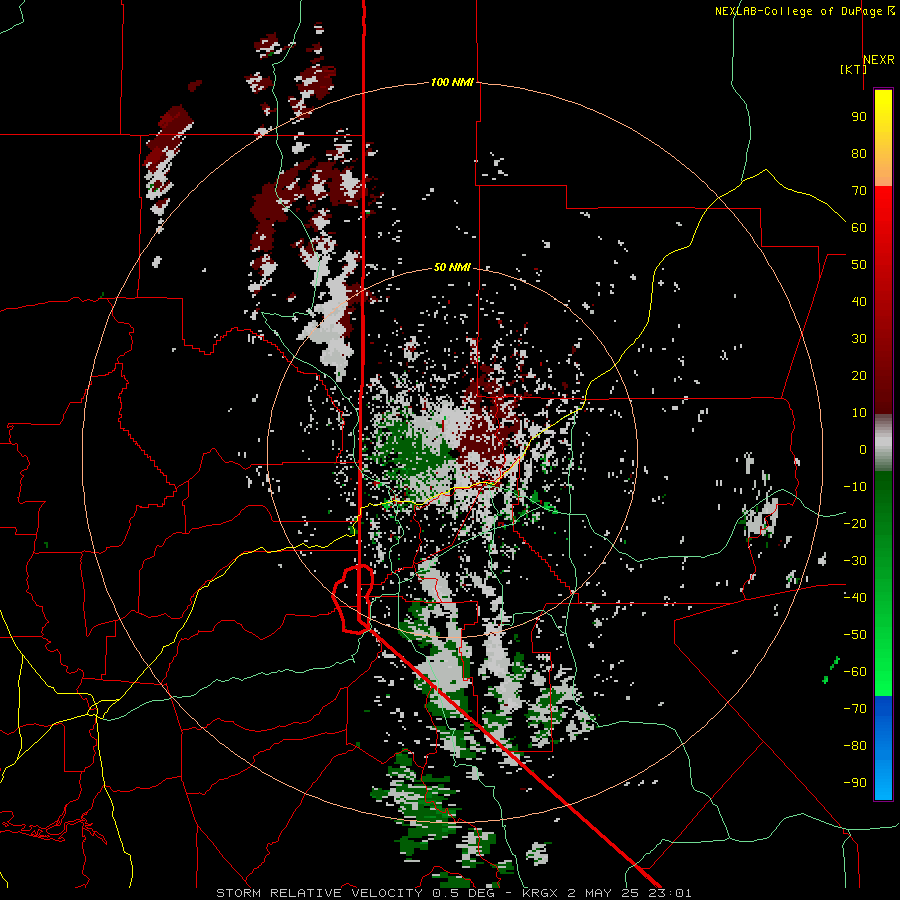Click the 30 value on velocity scale
Screen dimensions: 900x900
[859, 339]
